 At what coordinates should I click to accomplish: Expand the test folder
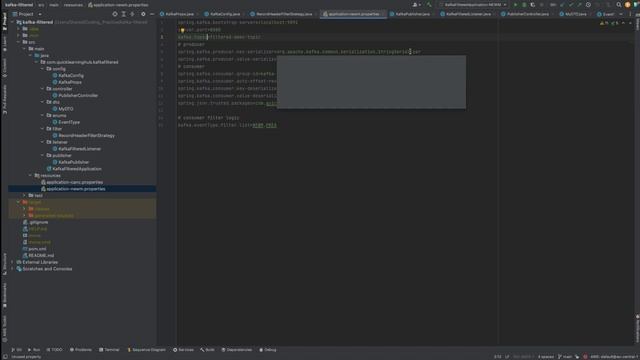[24, 196]
